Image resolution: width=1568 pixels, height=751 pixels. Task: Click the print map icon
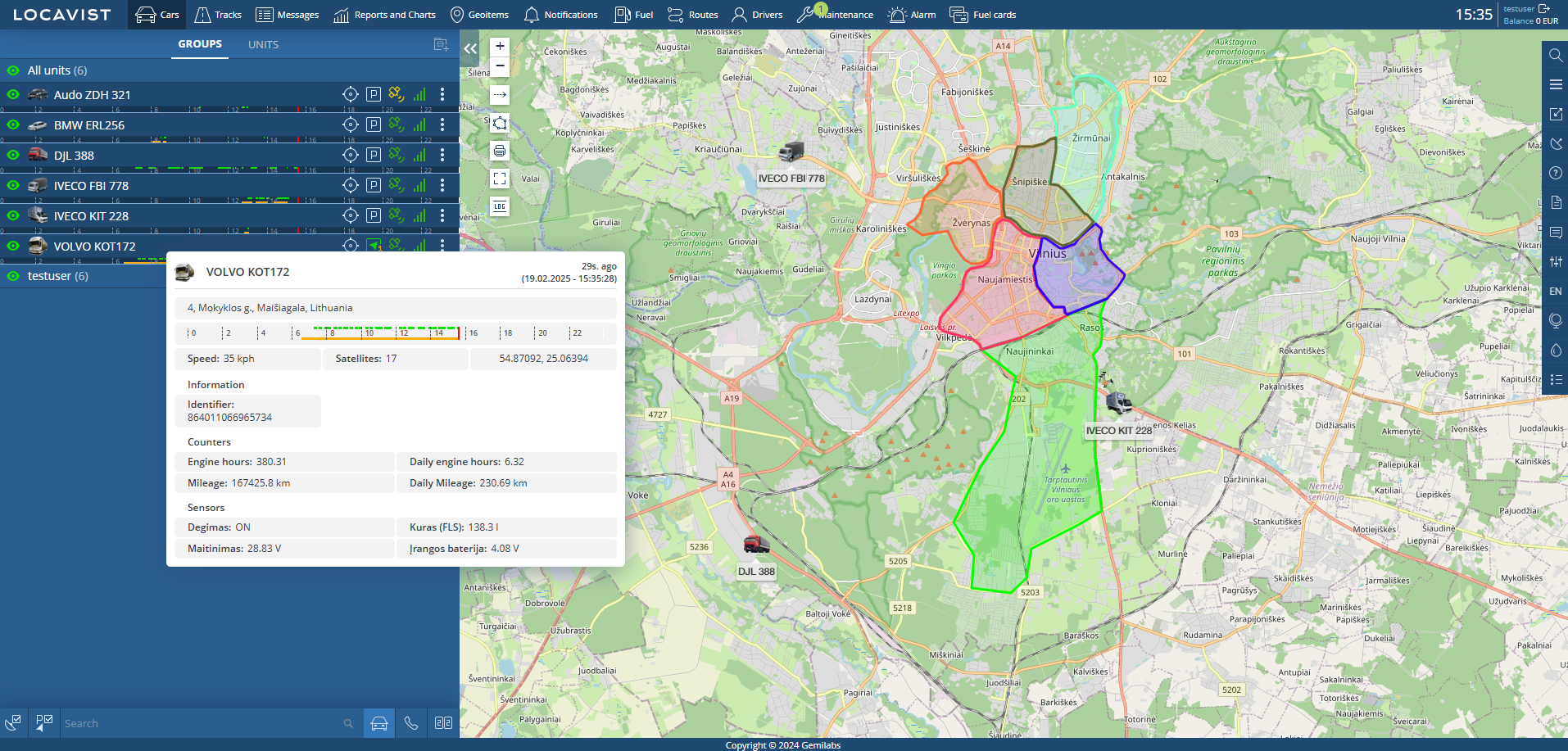pos(500,151)
